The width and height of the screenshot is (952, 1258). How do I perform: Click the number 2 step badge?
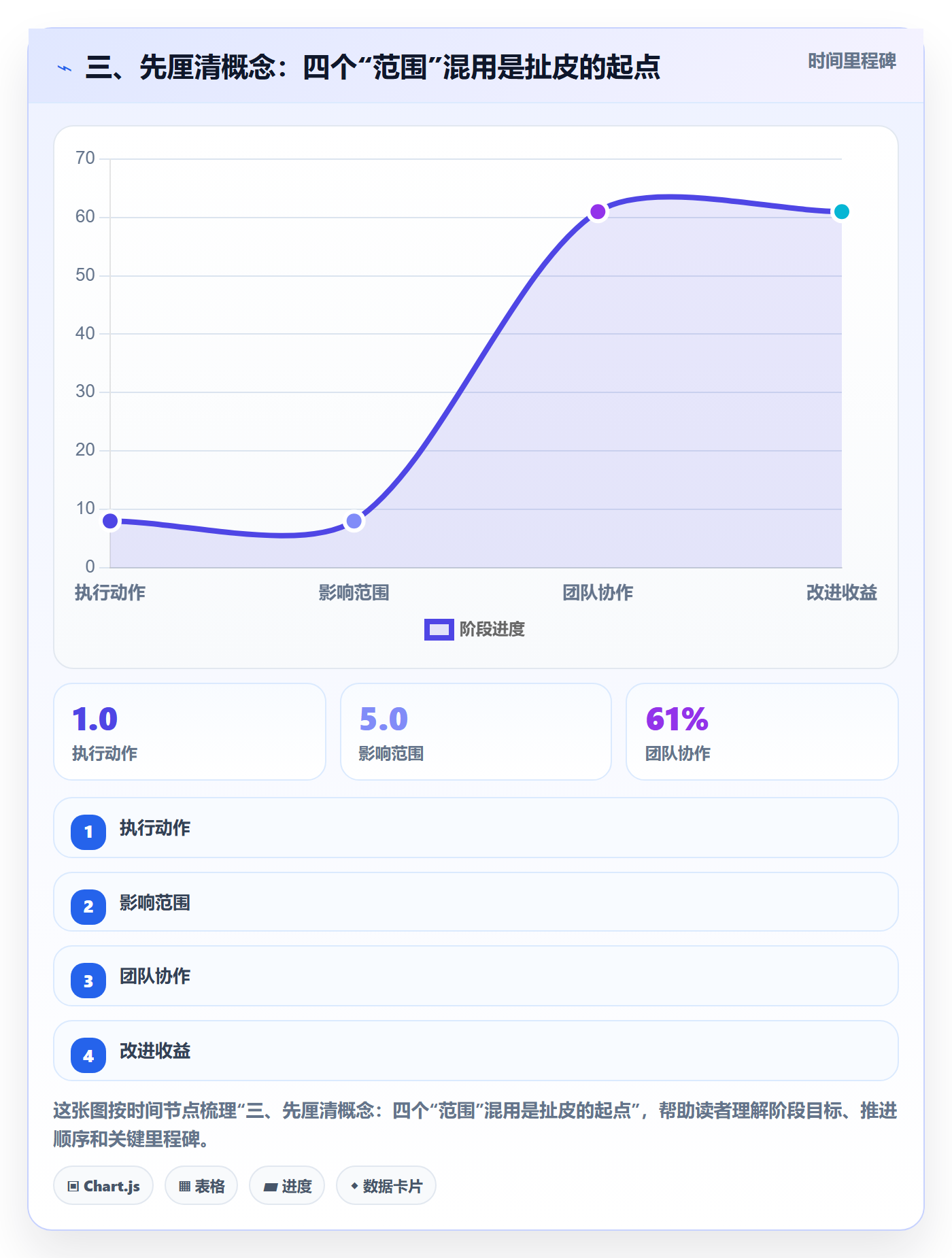click(88, 906)
